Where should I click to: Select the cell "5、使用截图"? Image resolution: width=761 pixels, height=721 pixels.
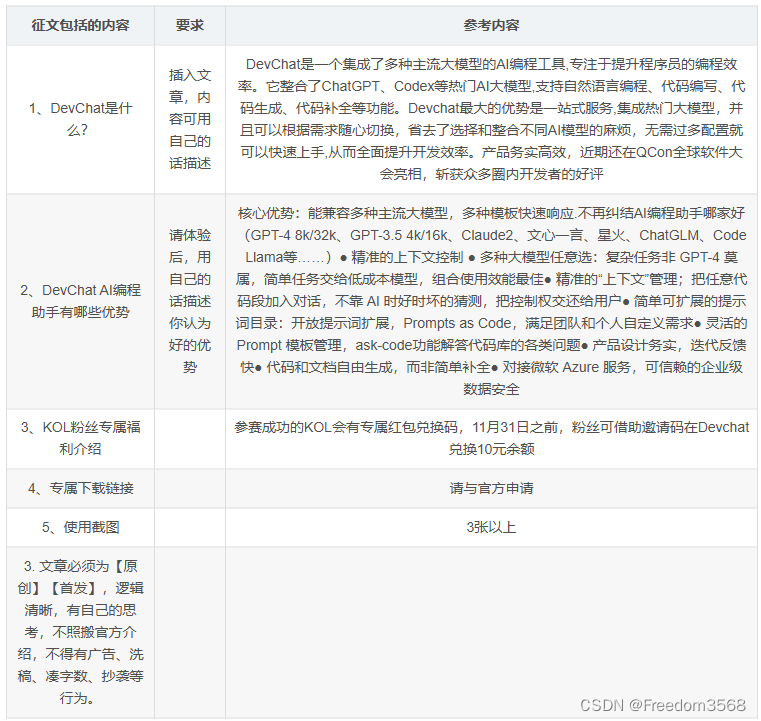pos(81,527)
